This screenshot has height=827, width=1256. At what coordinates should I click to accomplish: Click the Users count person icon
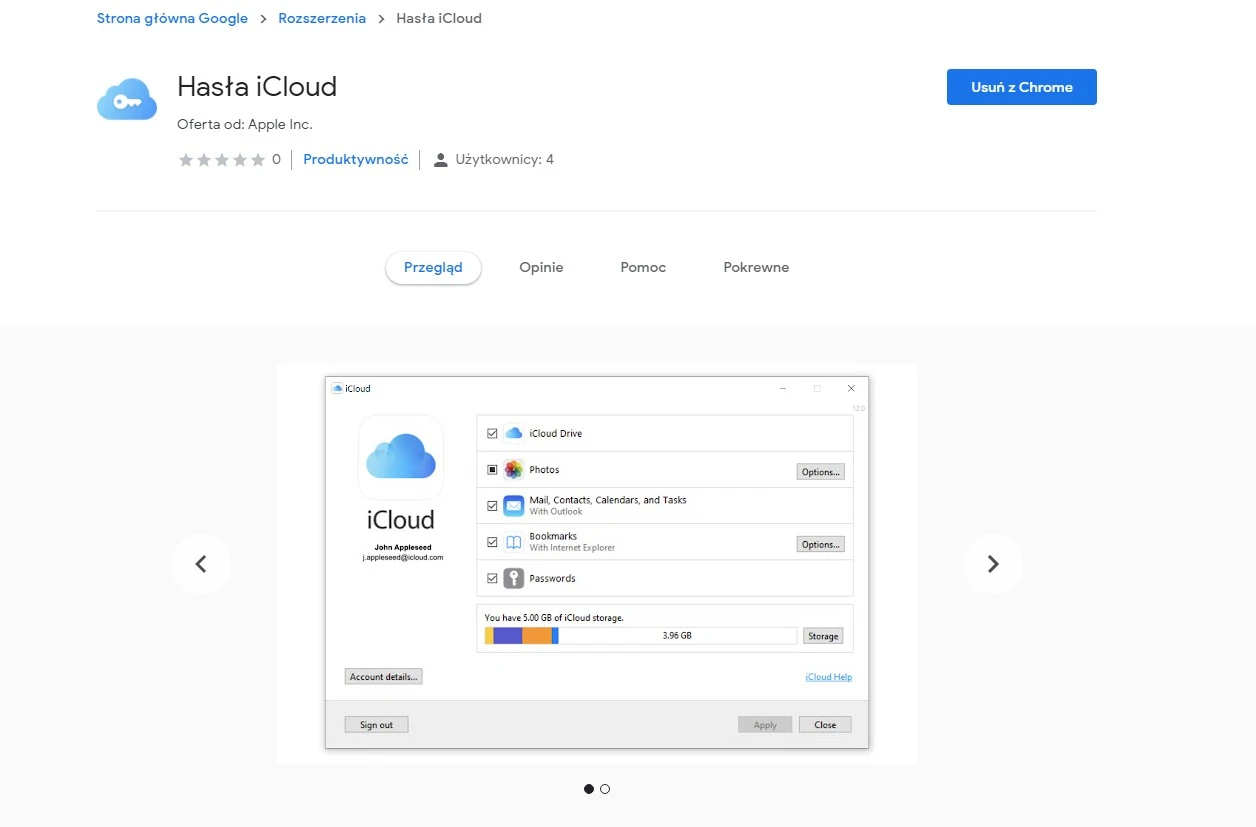(440, 158)
